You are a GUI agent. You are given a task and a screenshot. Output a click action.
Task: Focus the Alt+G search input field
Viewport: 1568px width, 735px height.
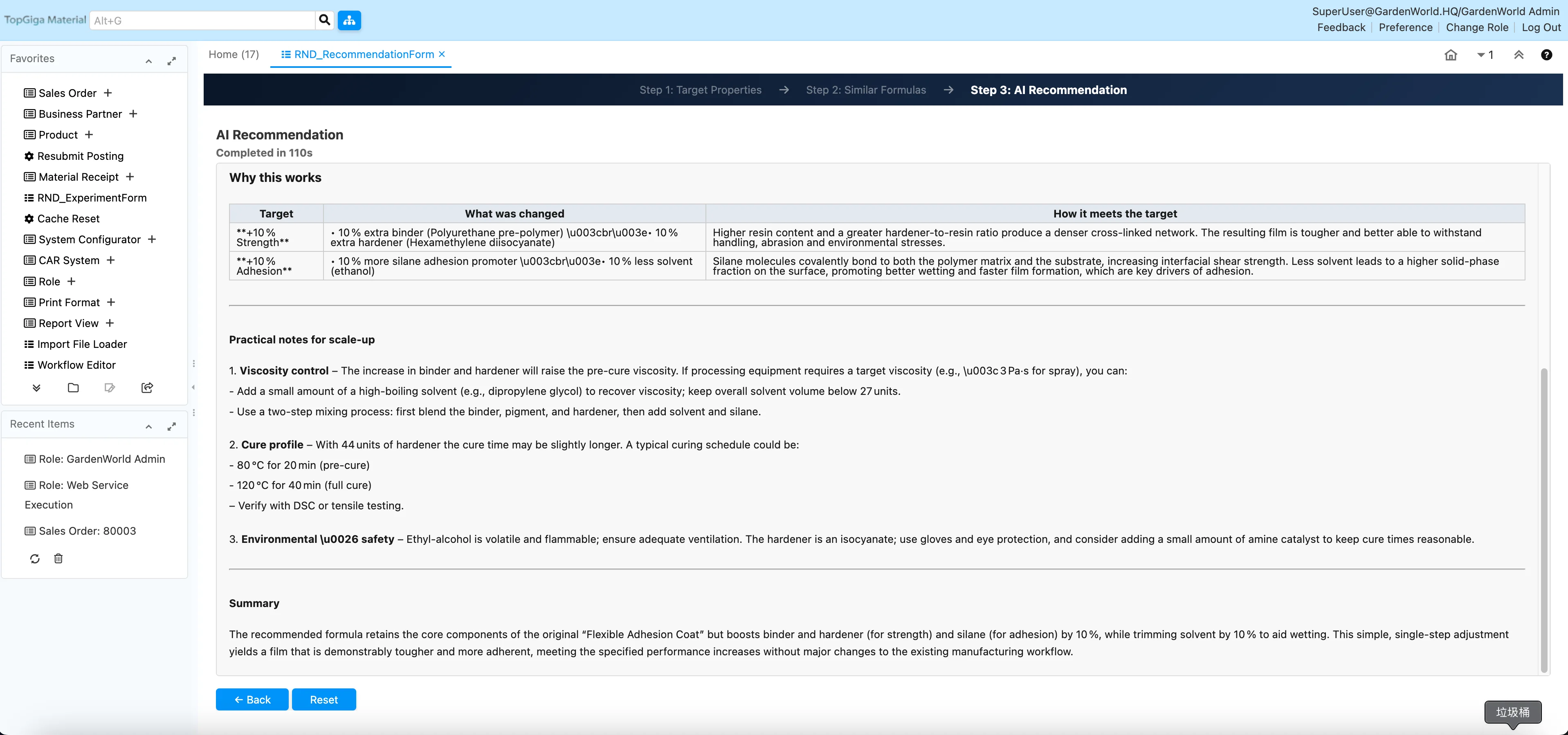click(x=202, y=20)
